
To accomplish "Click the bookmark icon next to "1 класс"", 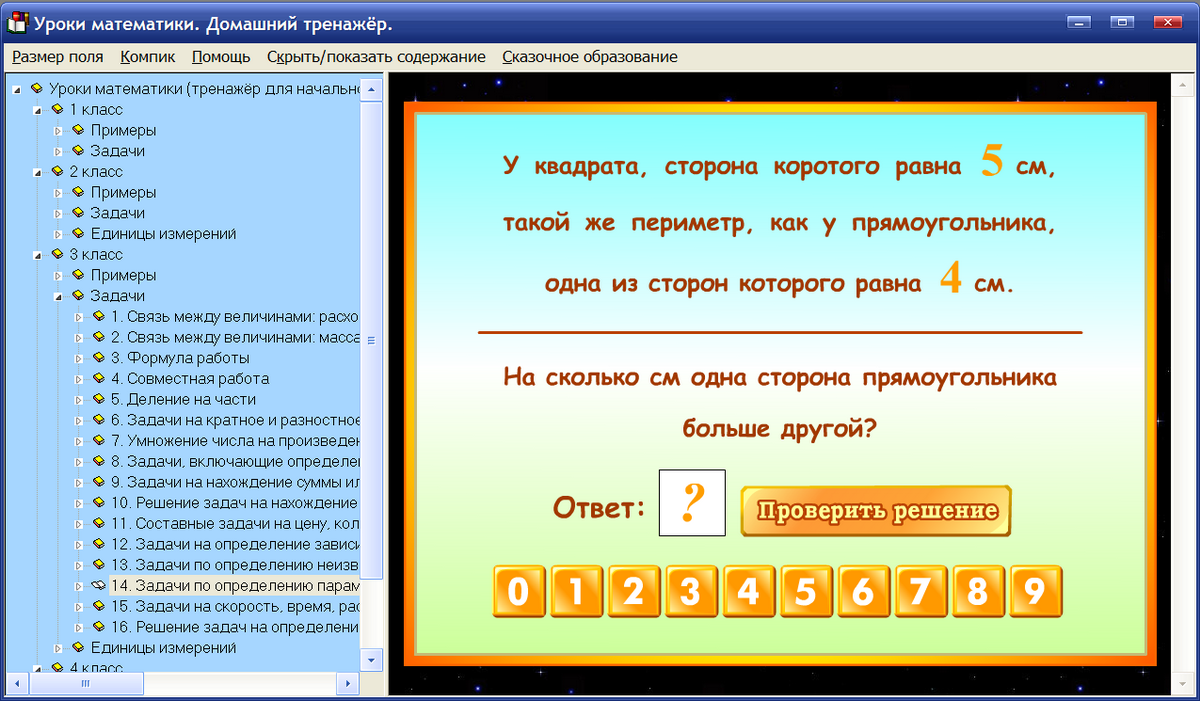I will [55, 109].
